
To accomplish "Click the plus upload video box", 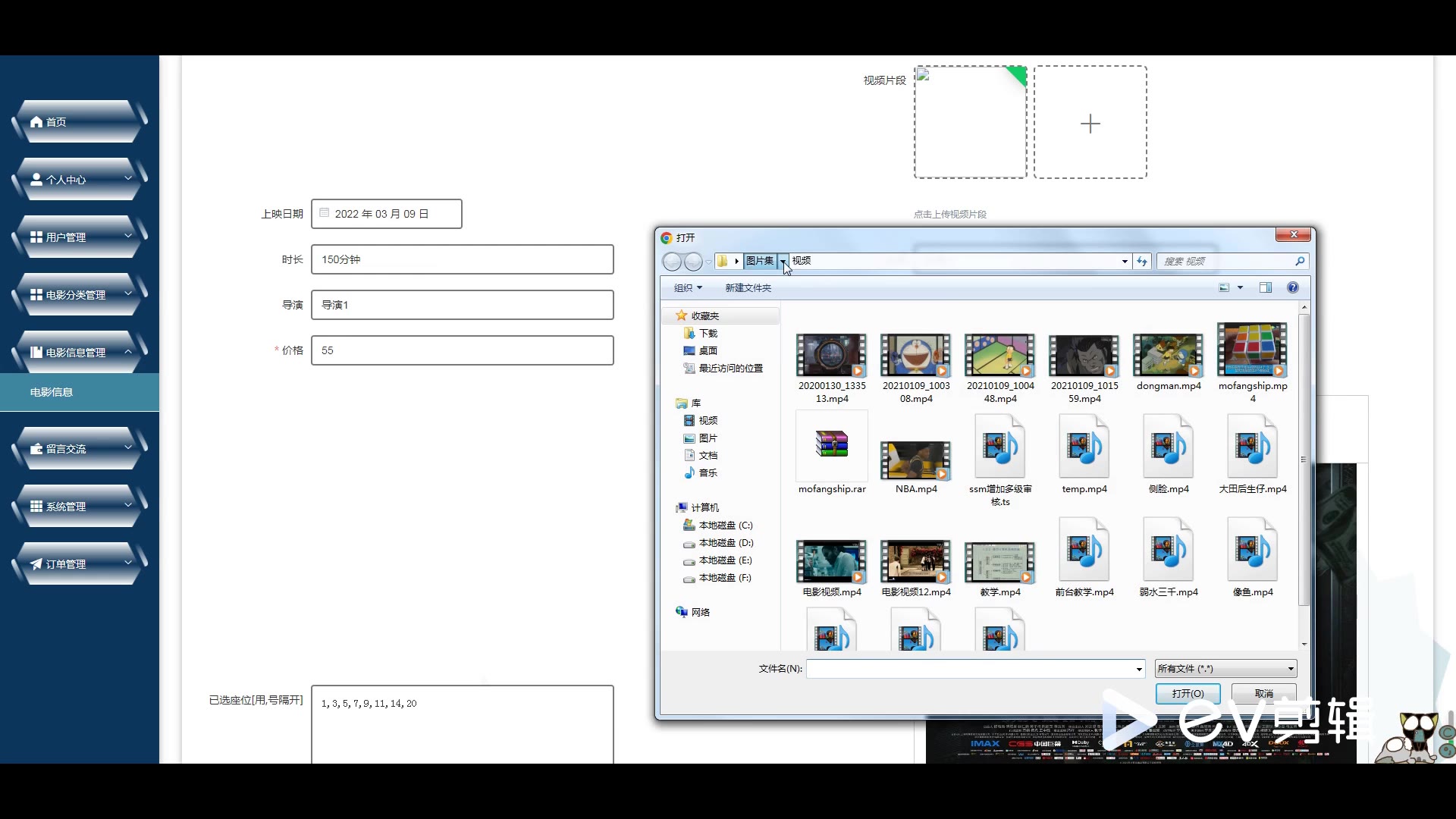I will [x=1090, y=123].
